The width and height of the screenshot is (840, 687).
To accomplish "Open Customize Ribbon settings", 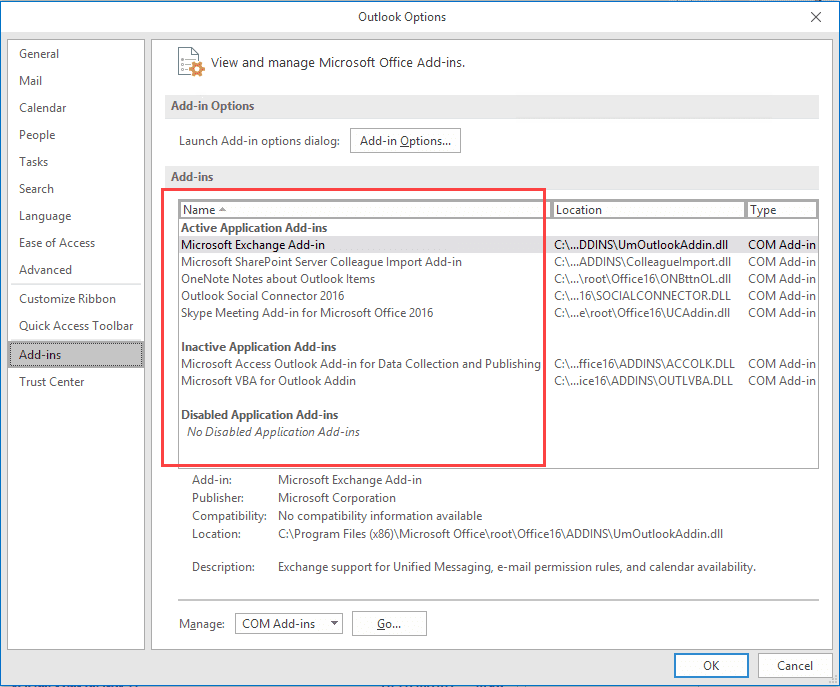I will [68, 299].
